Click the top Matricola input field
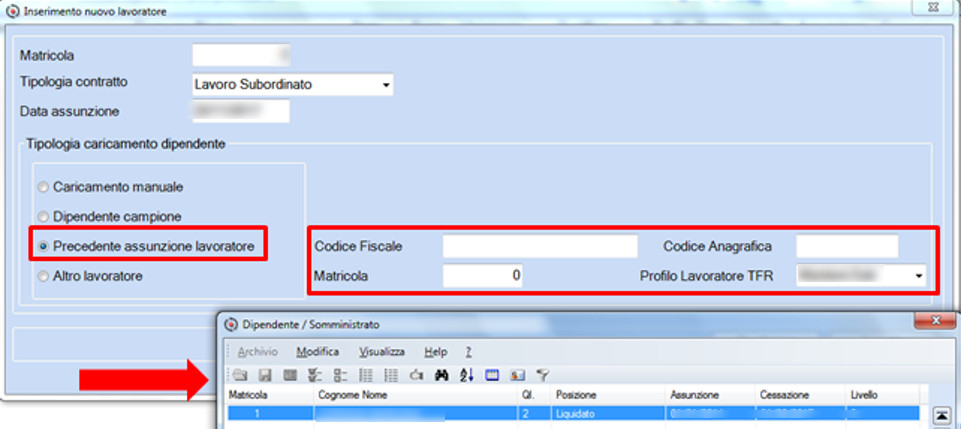961x429 pixels. click(241, 55)
